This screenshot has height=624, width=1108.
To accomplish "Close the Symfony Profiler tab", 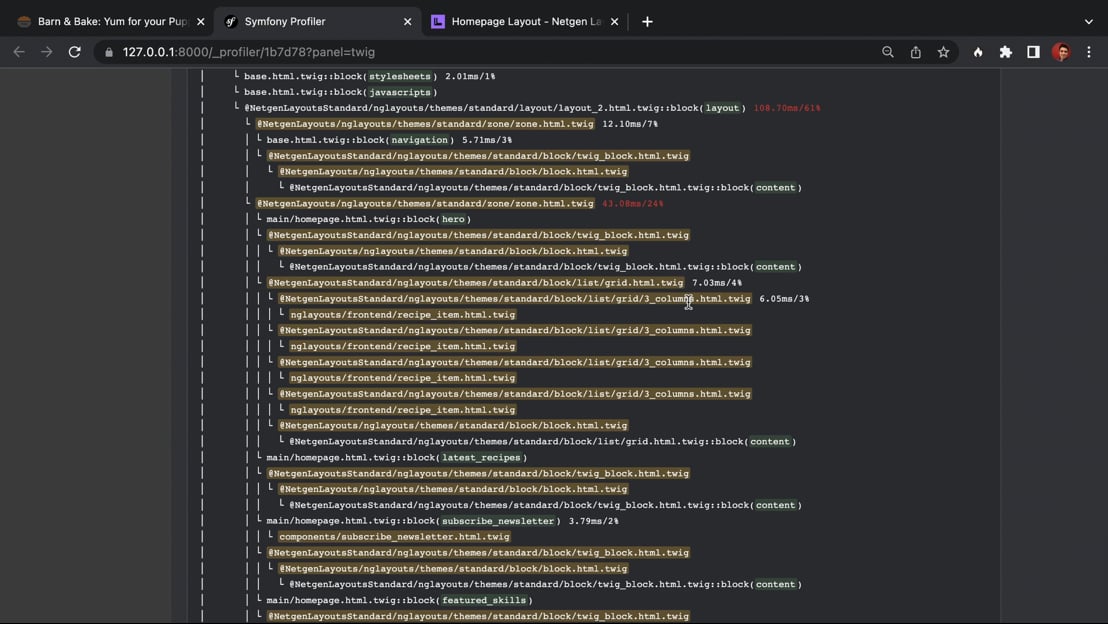I will click(407, 21).
